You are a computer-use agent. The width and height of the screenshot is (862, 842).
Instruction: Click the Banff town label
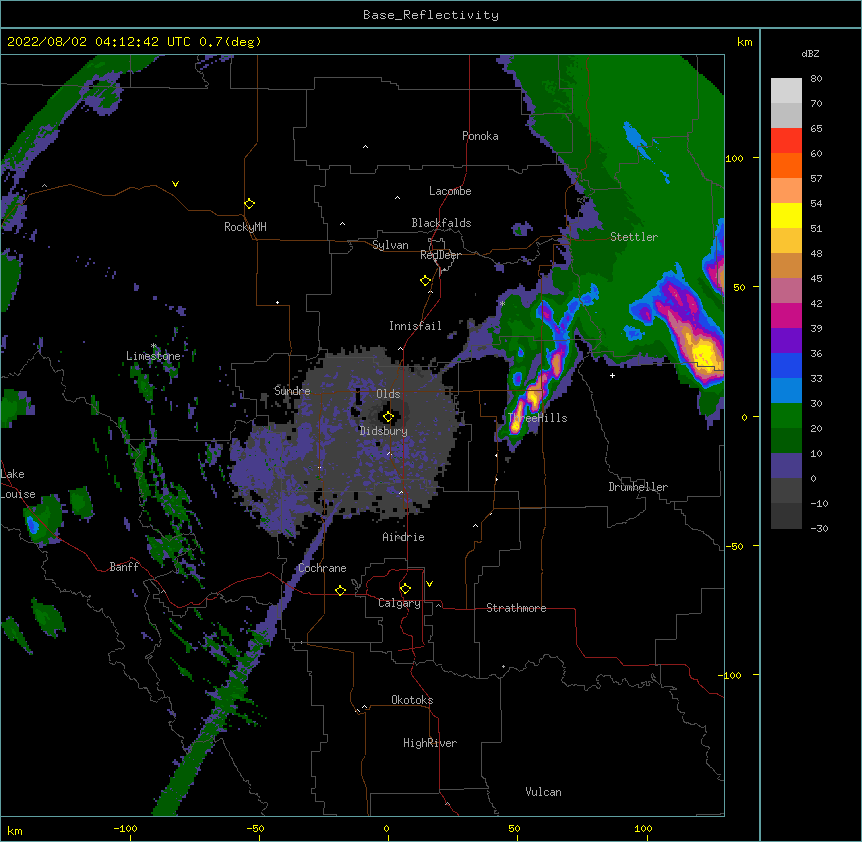tap(124, 567)
